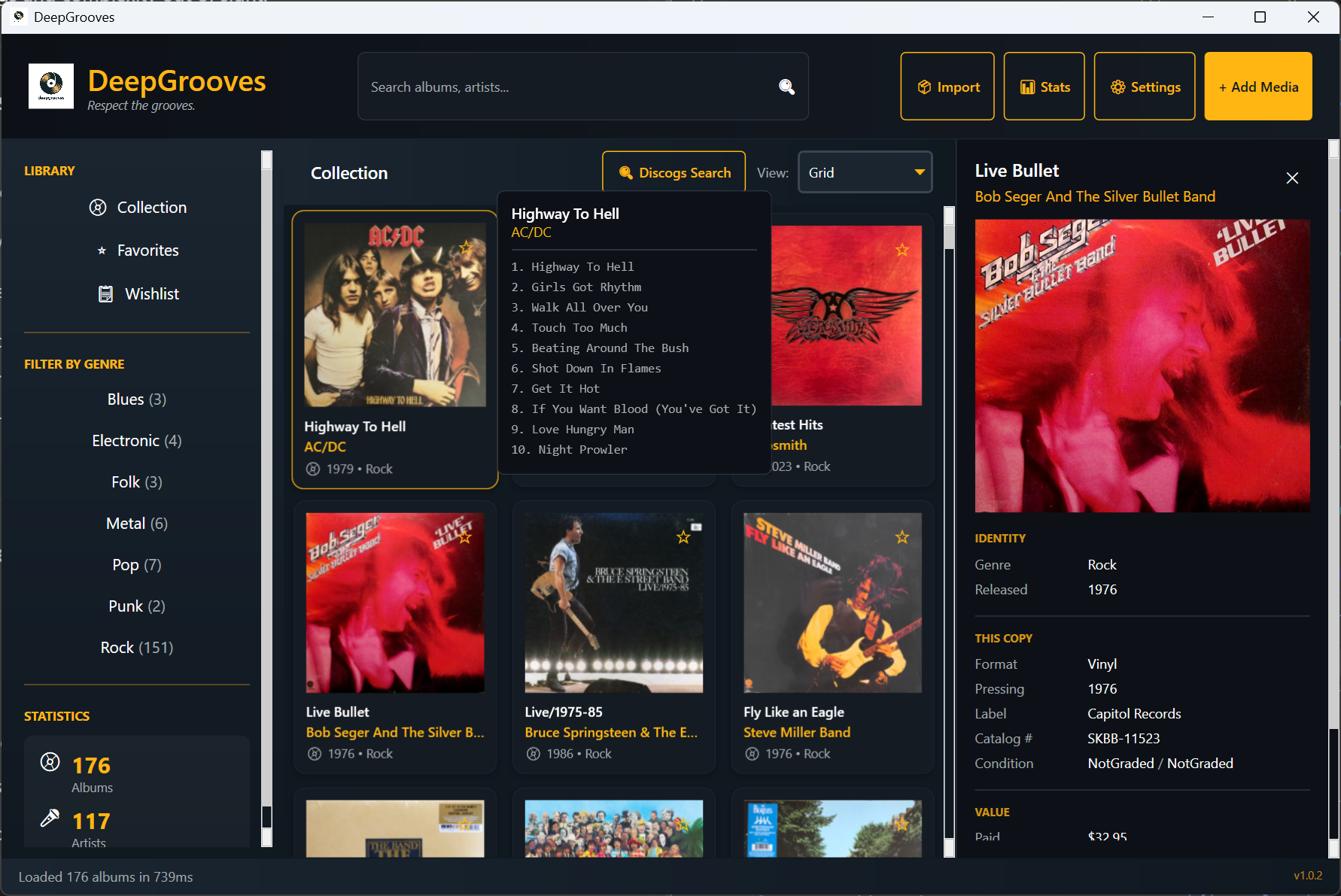
Task: Click the DeepGrooves logo
Action: point(50,86)
